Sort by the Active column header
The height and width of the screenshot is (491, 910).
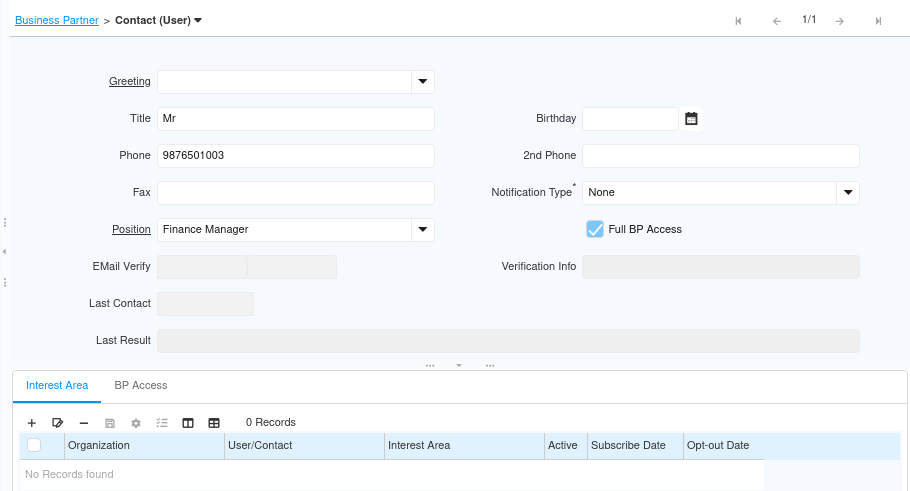tap(566, 446)
